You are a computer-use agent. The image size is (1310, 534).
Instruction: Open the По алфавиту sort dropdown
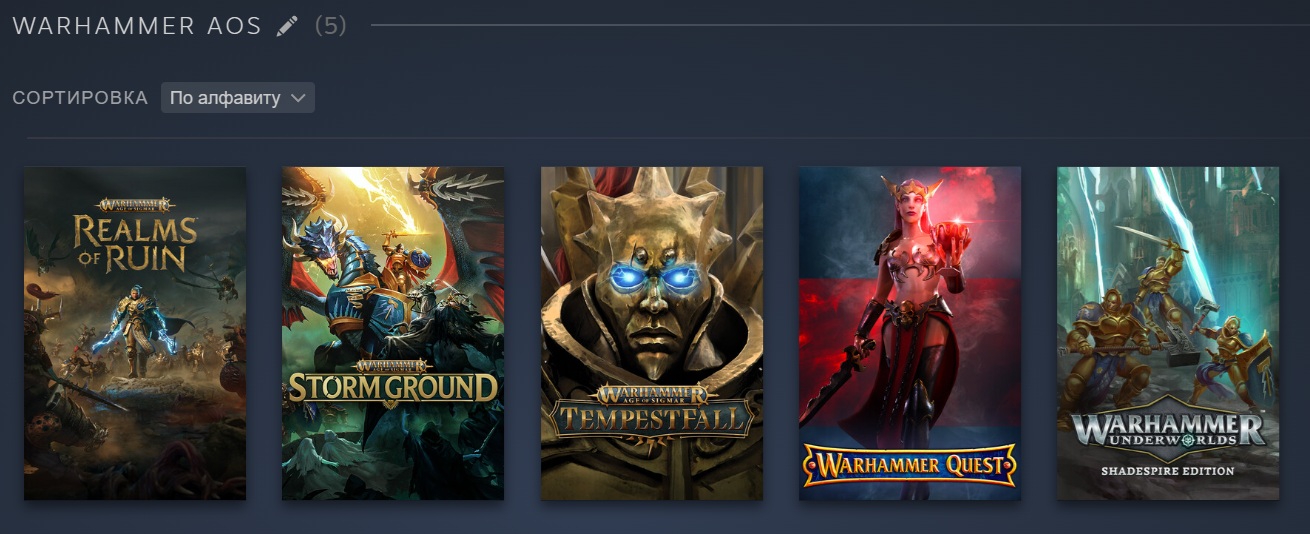pos(238,98)
